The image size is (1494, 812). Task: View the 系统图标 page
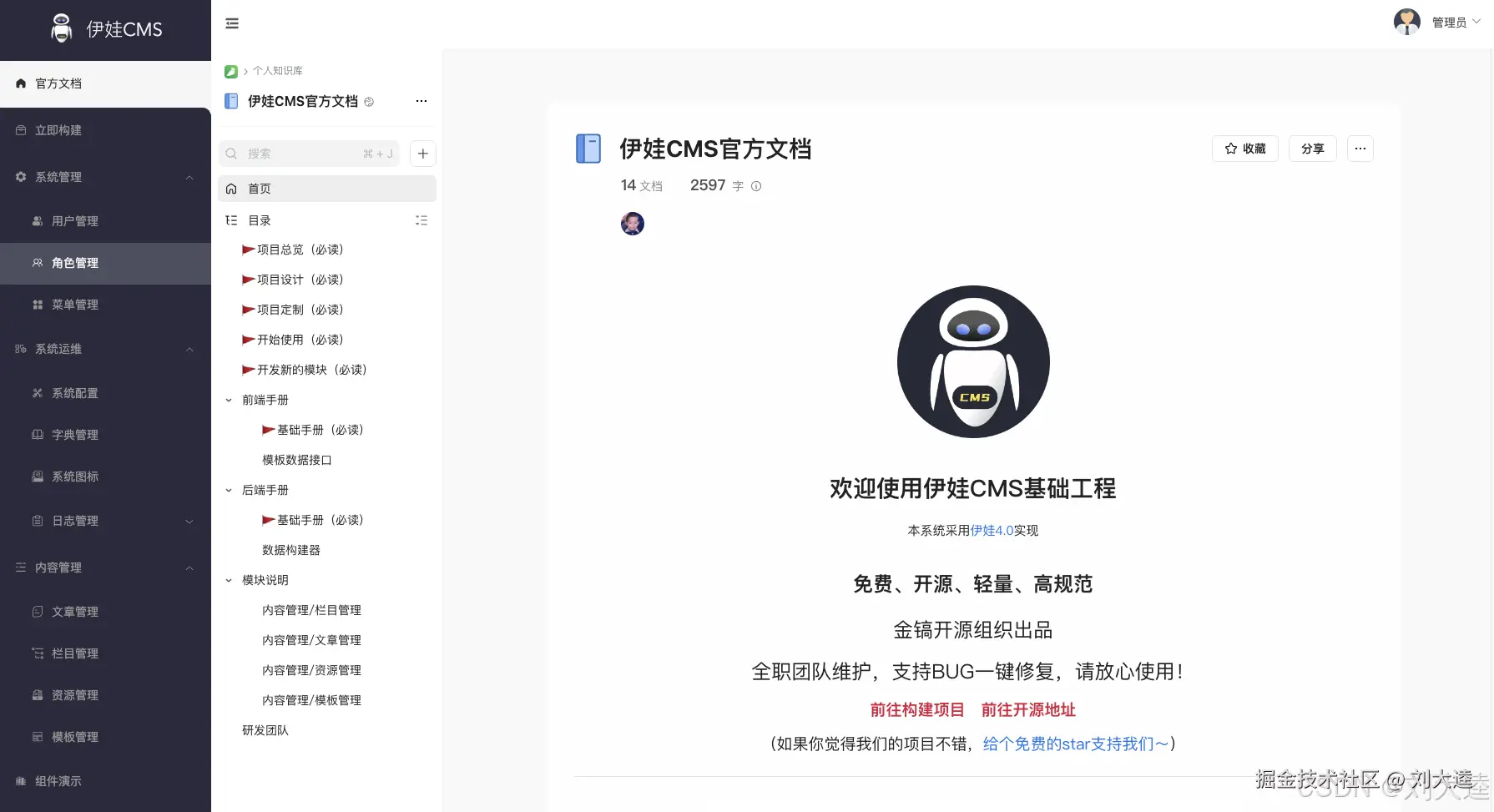73,476
